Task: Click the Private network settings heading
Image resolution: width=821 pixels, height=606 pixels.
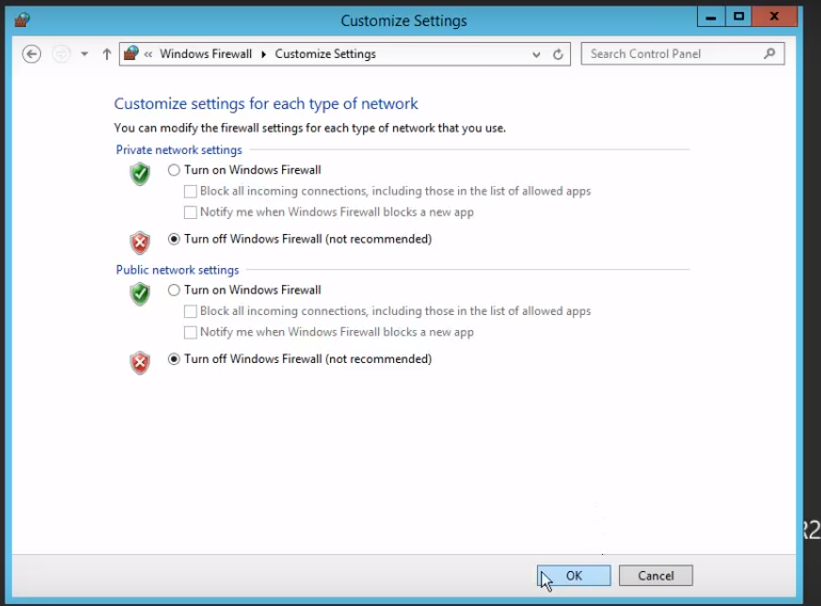Action: coord(179,150)
